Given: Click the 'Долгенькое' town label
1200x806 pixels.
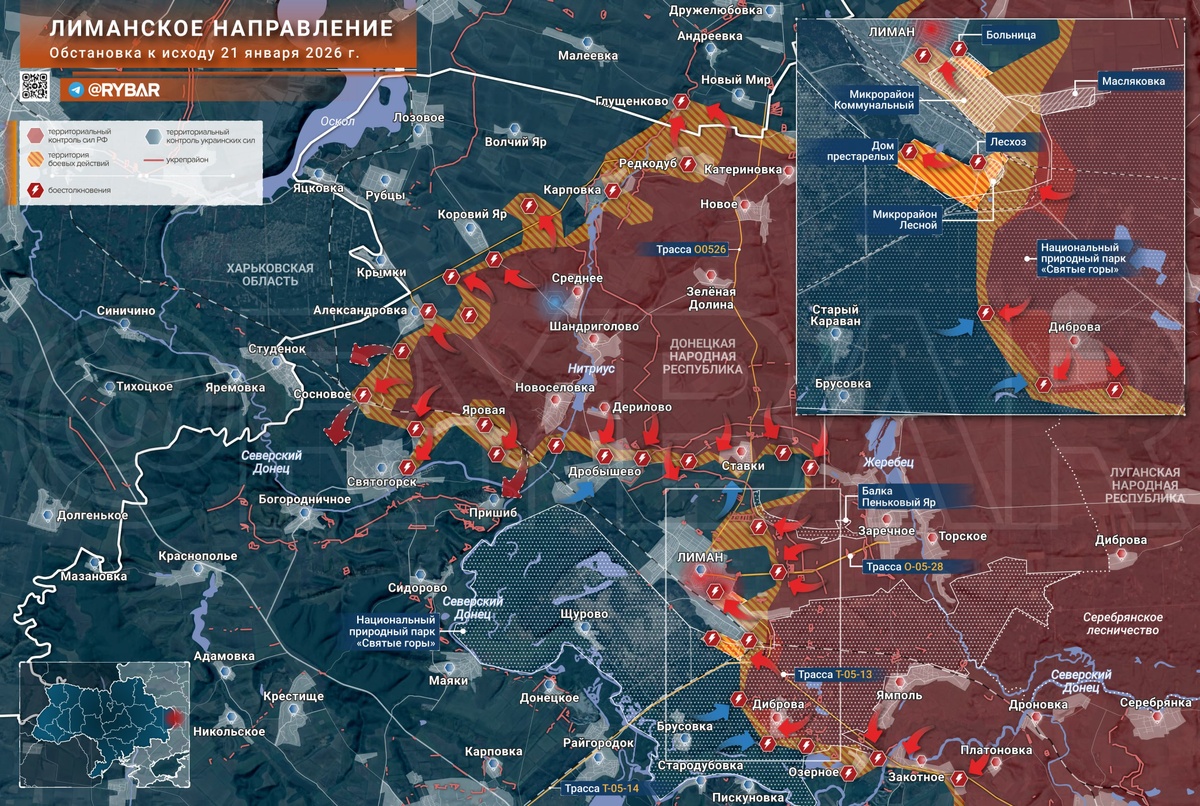Looking at the screenshot, I should 92,515.
